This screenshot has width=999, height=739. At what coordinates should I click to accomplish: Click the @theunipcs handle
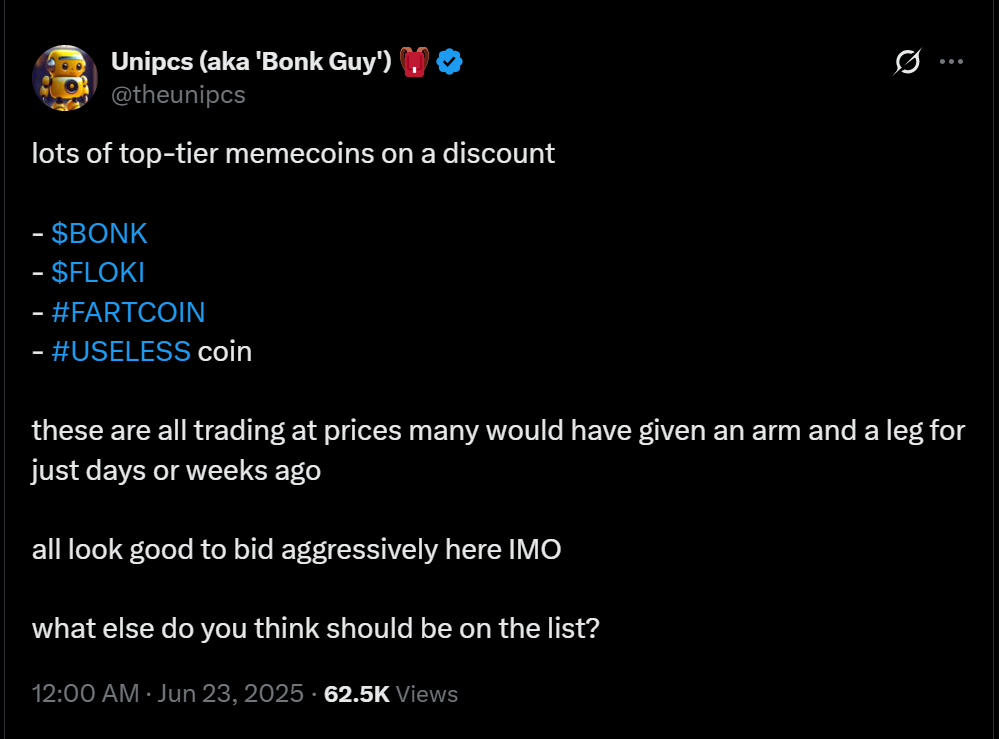(x=179, y=95)
